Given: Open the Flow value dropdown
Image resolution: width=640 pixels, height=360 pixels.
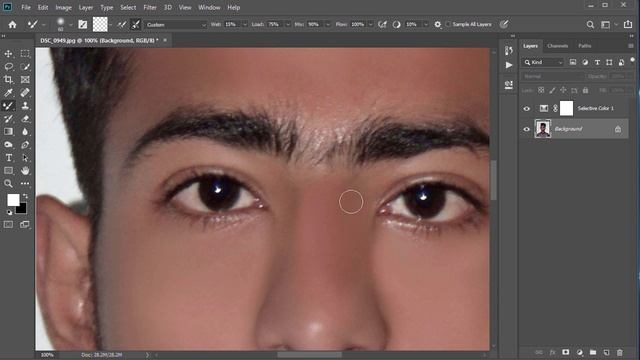Looking at the screenshot, I should 371,24.
